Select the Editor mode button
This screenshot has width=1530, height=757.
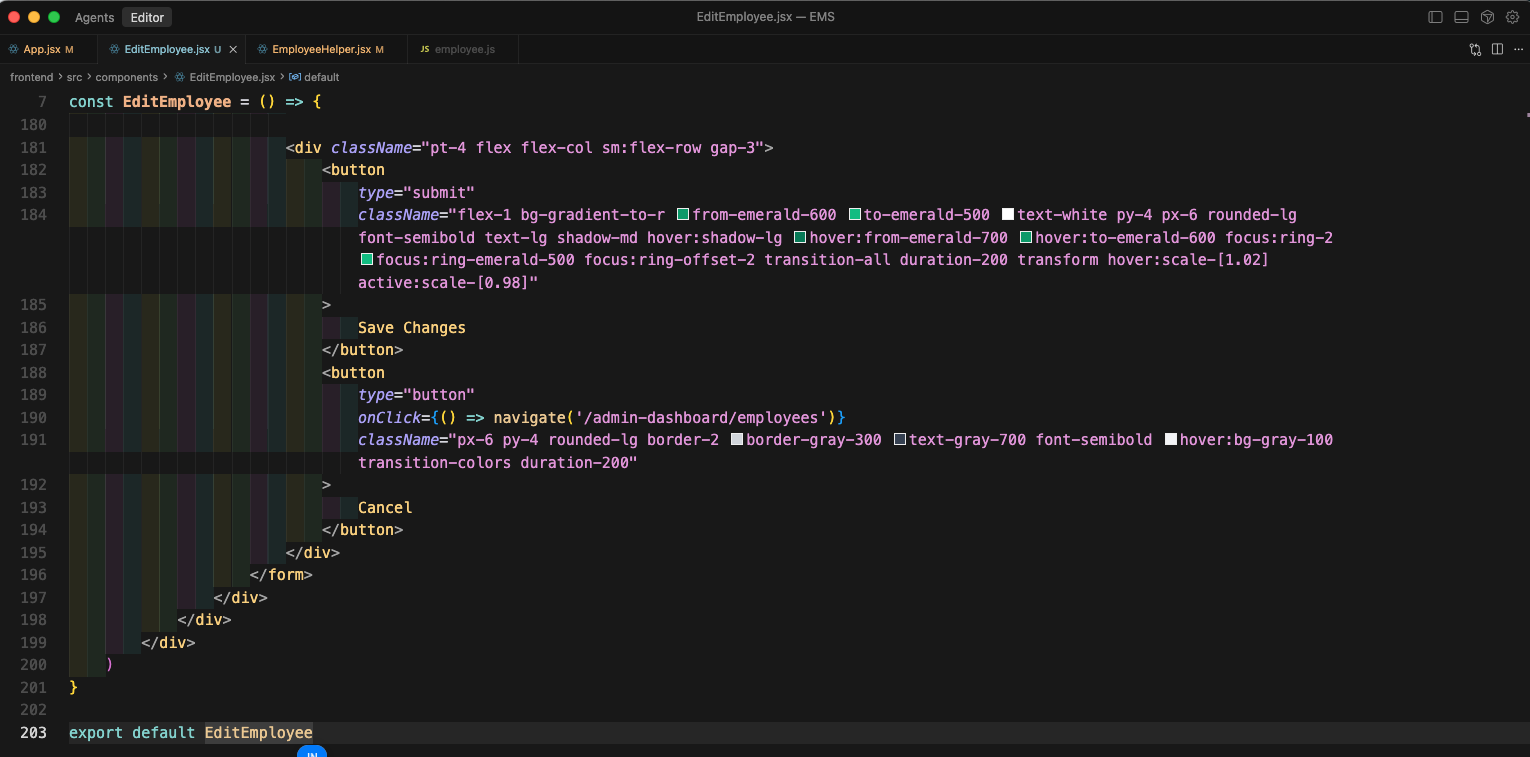(147, 17)
